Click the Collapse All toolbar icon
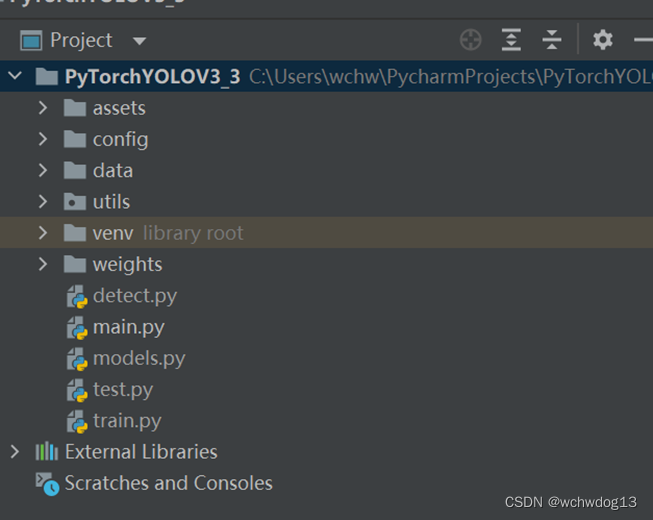The height and width of the screenshot is (520, 653). click(552, 40)
